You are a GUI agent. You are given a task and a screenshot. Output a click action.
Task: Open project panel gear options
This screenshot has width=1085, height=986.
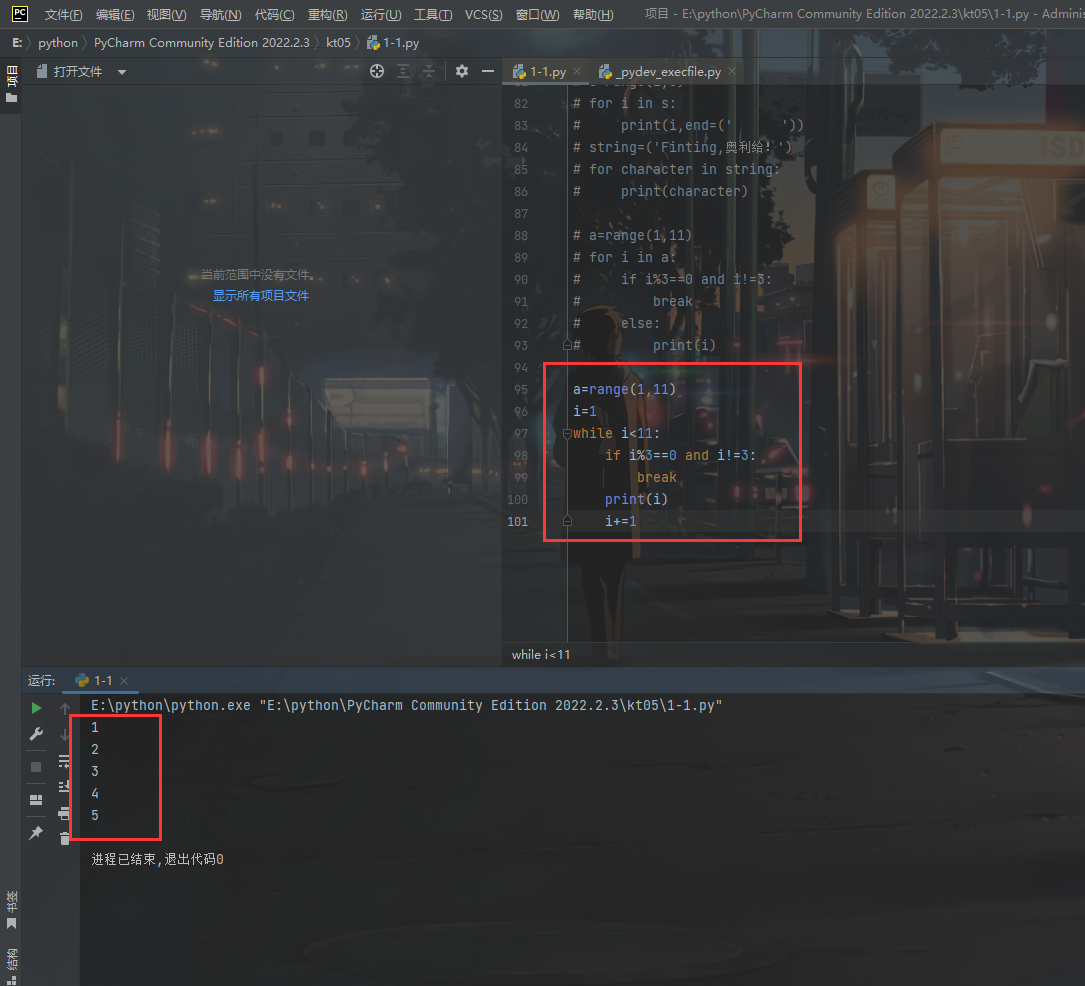(462, 71)
